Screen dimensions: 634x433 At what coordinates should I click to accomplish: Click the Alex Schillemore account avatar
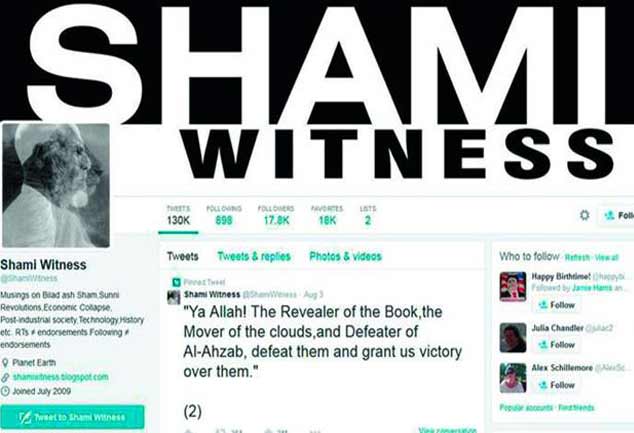pyautogui.click(x=513, y=378)
